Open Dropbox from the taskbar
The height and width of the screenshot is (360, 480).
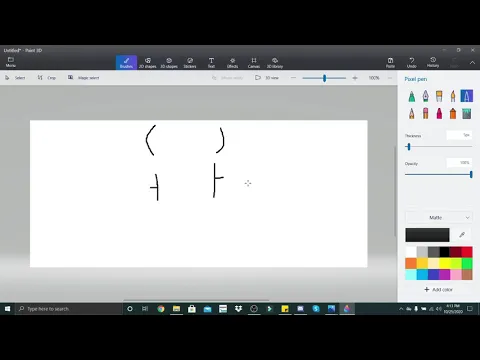238,309
